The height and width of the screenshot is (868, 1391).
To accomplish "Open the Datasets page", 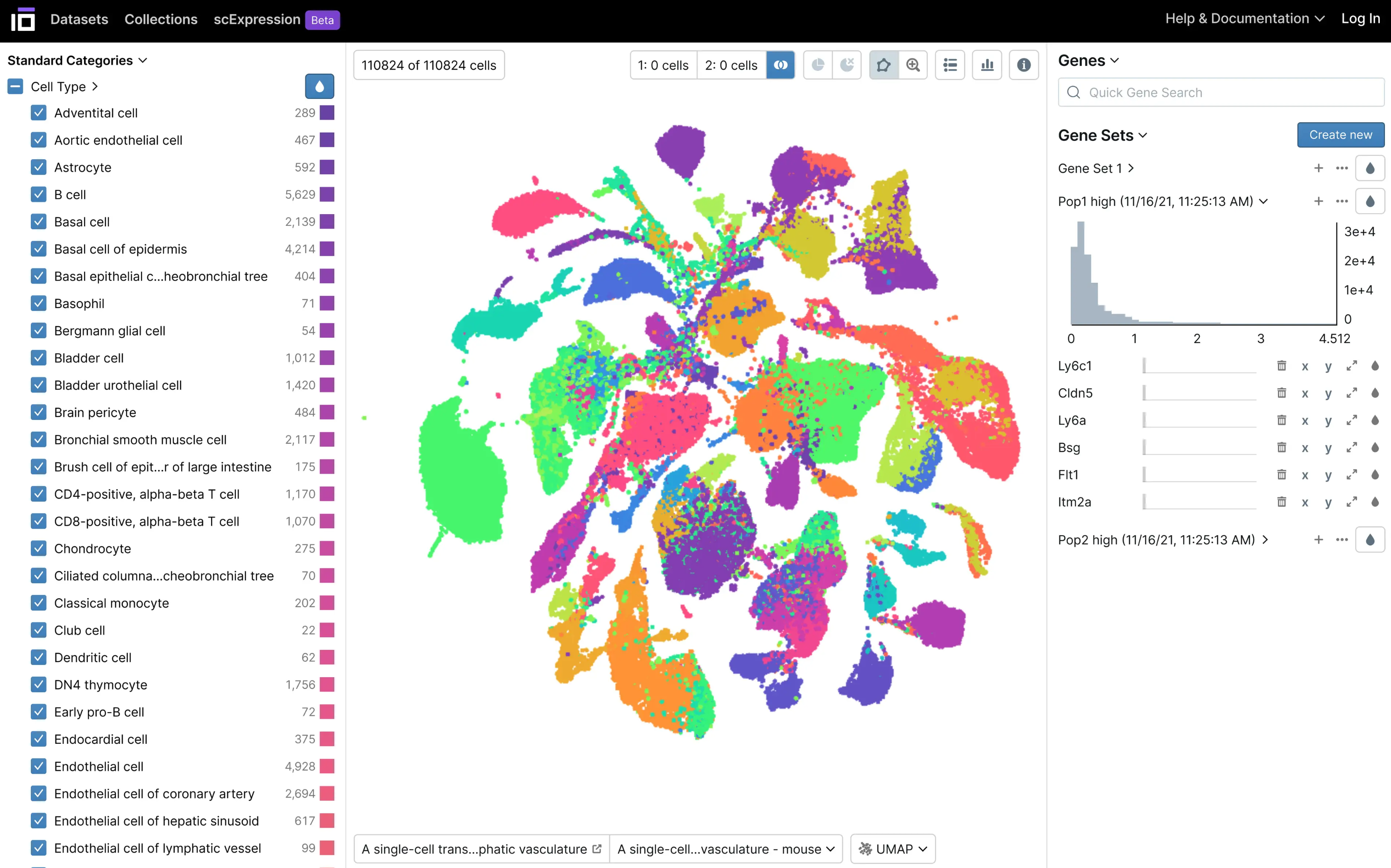I will [x=79, y=19].
